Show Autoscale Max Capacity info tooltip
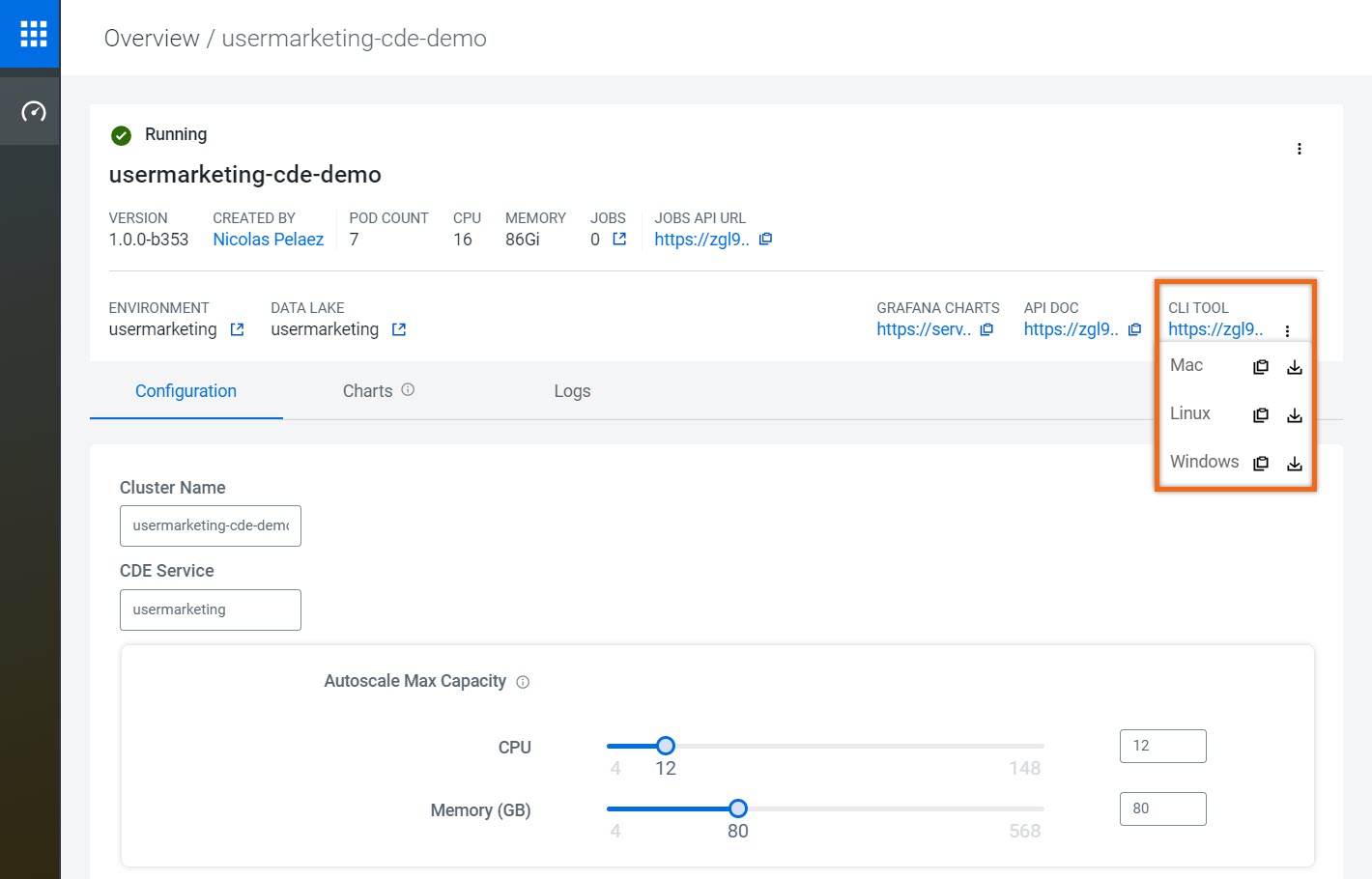The height and width of the screenshot is (879, 1372). [523, 682]
